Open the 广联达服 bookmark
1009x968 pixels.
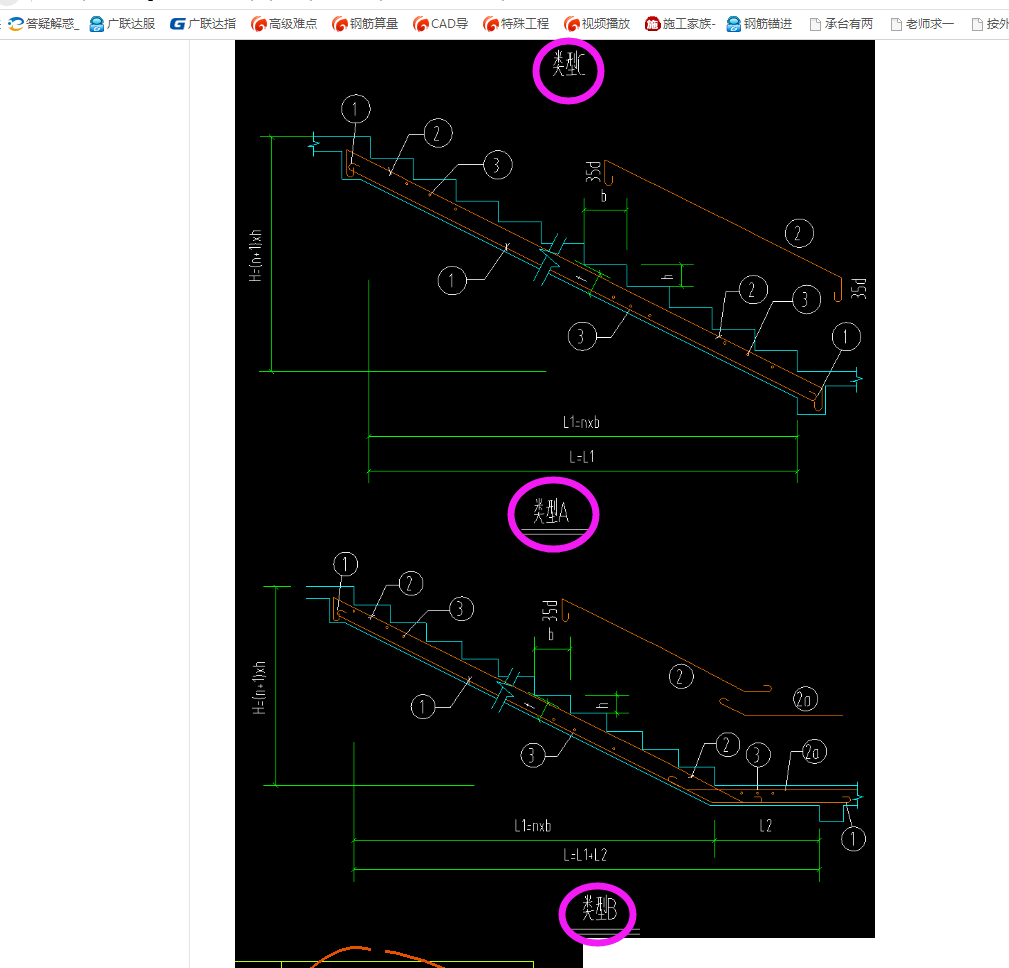click(122, 24)
